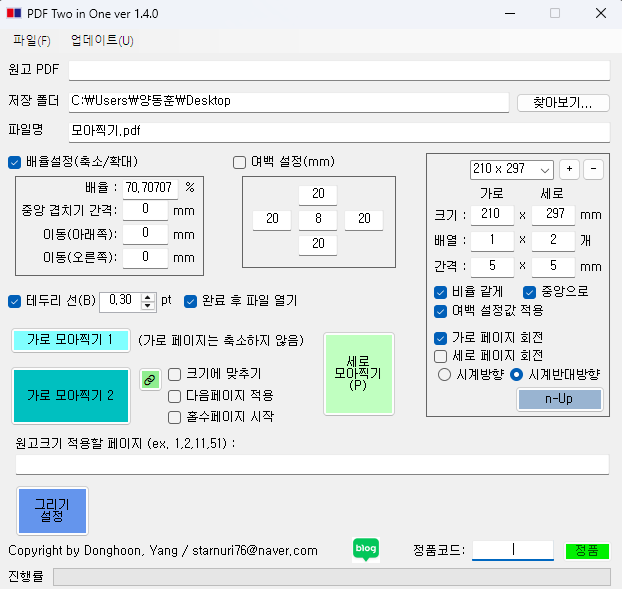Screen dimensions: 622x589
Task: Click the center margin field showing 8
Action: [318, 220]
